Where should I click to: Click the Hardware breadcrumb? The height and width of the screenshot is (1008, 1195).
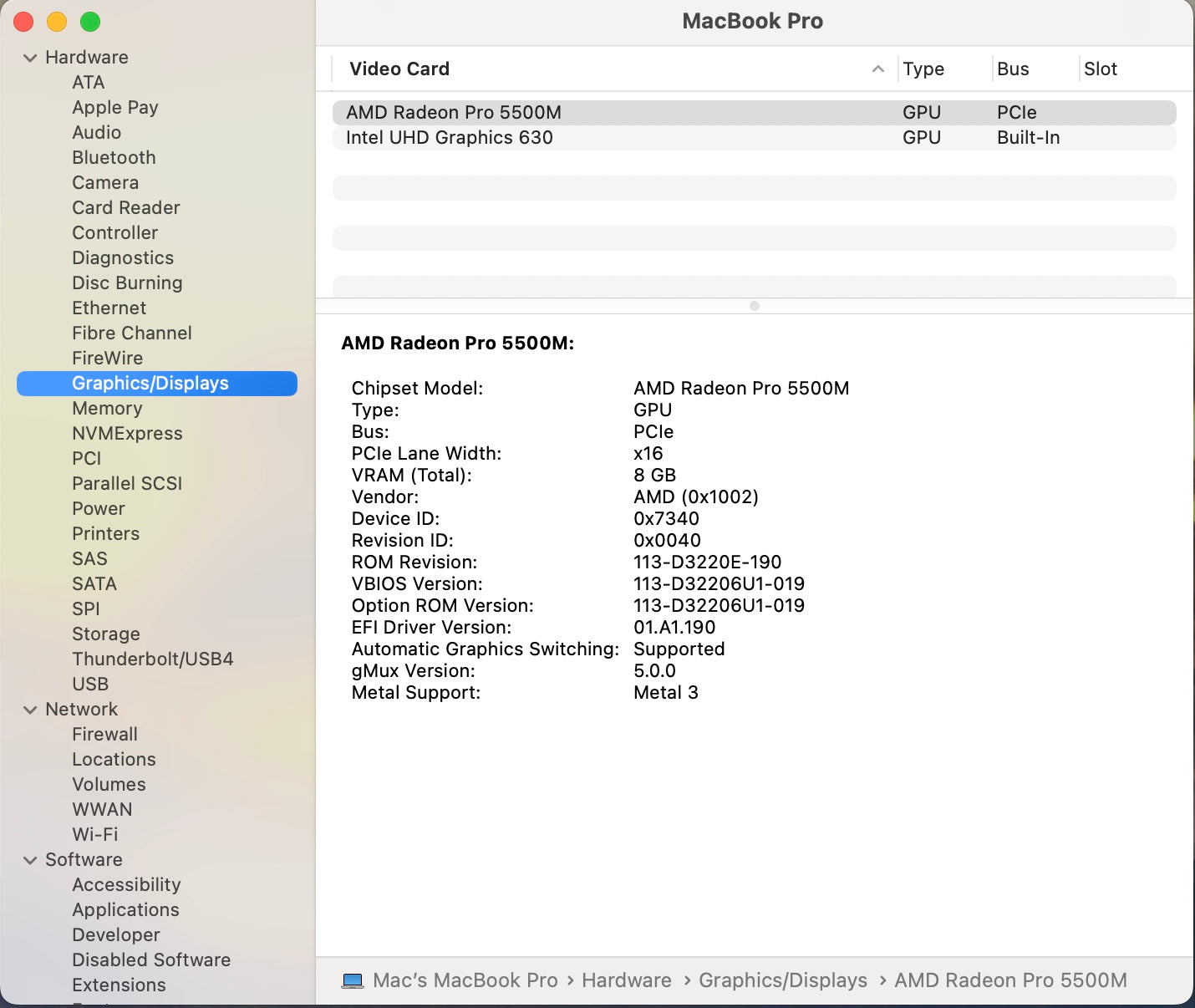tap(626, 980)
